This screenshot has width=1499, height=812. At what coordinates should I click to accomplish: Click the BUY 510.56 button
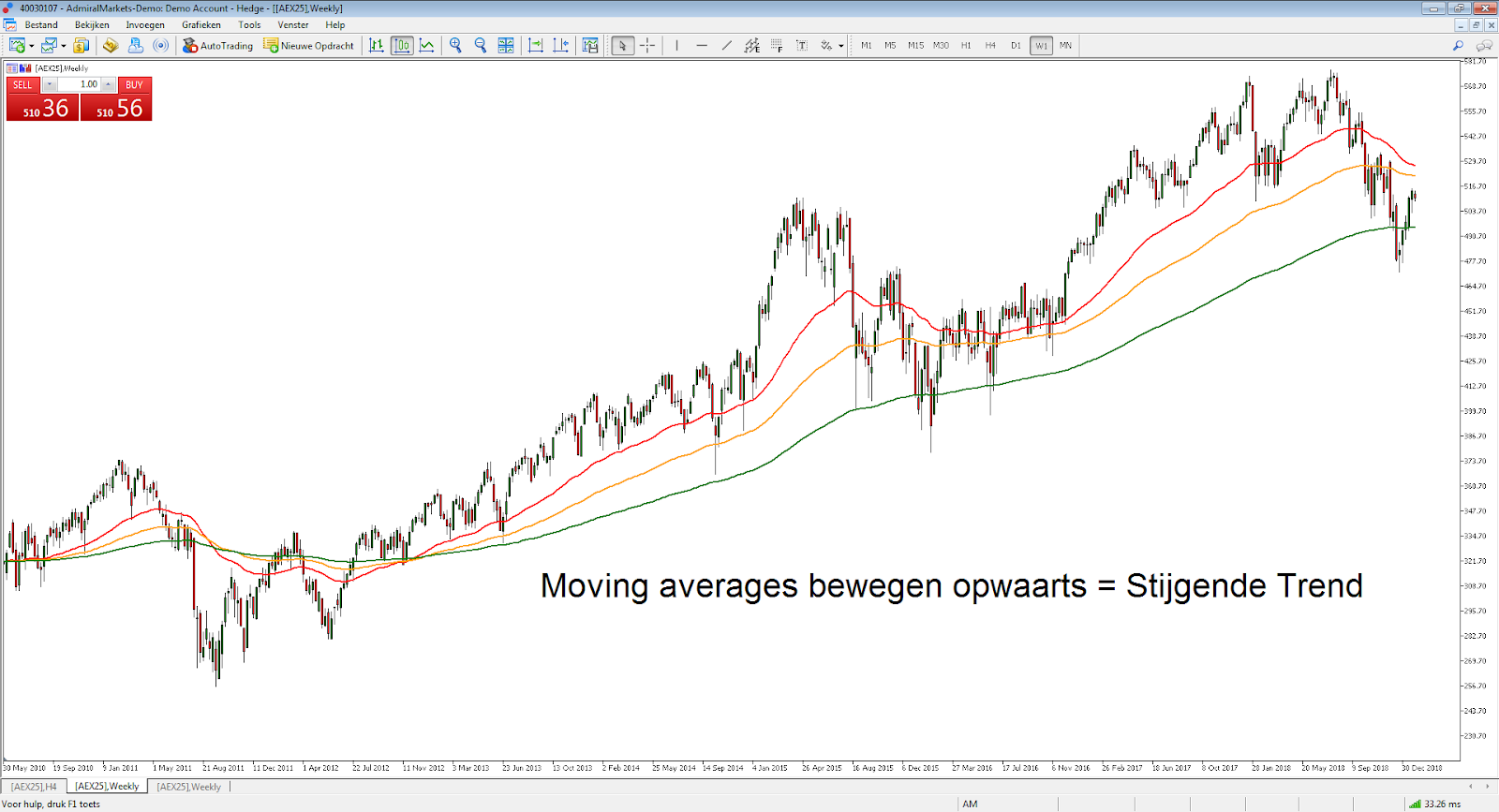(x=116, y=98)
